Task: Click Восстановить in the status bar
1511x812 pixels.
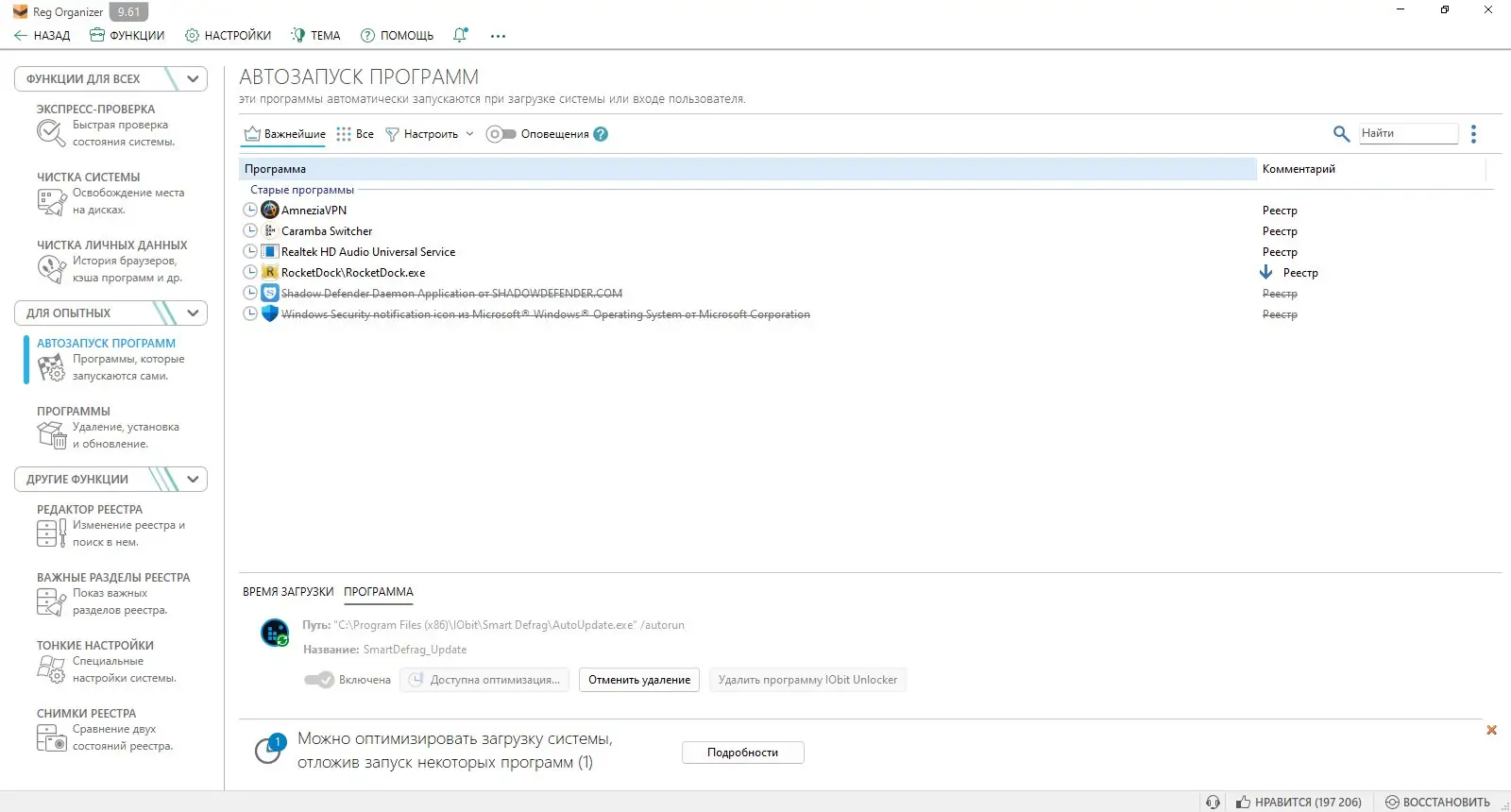Action: [1437, 802]
